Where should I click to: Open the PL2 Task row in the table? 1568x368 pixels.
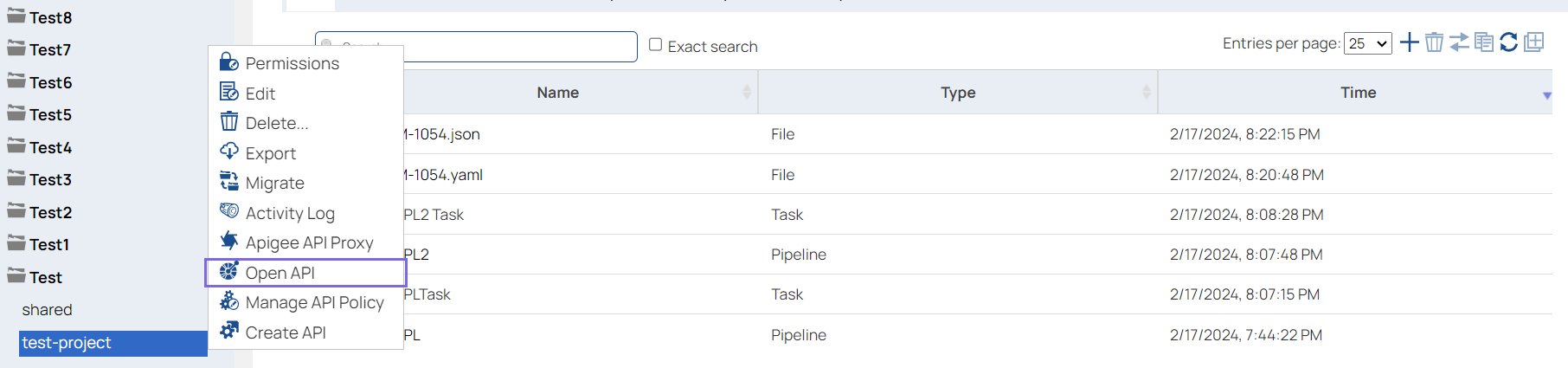click(x=434, y=215)
